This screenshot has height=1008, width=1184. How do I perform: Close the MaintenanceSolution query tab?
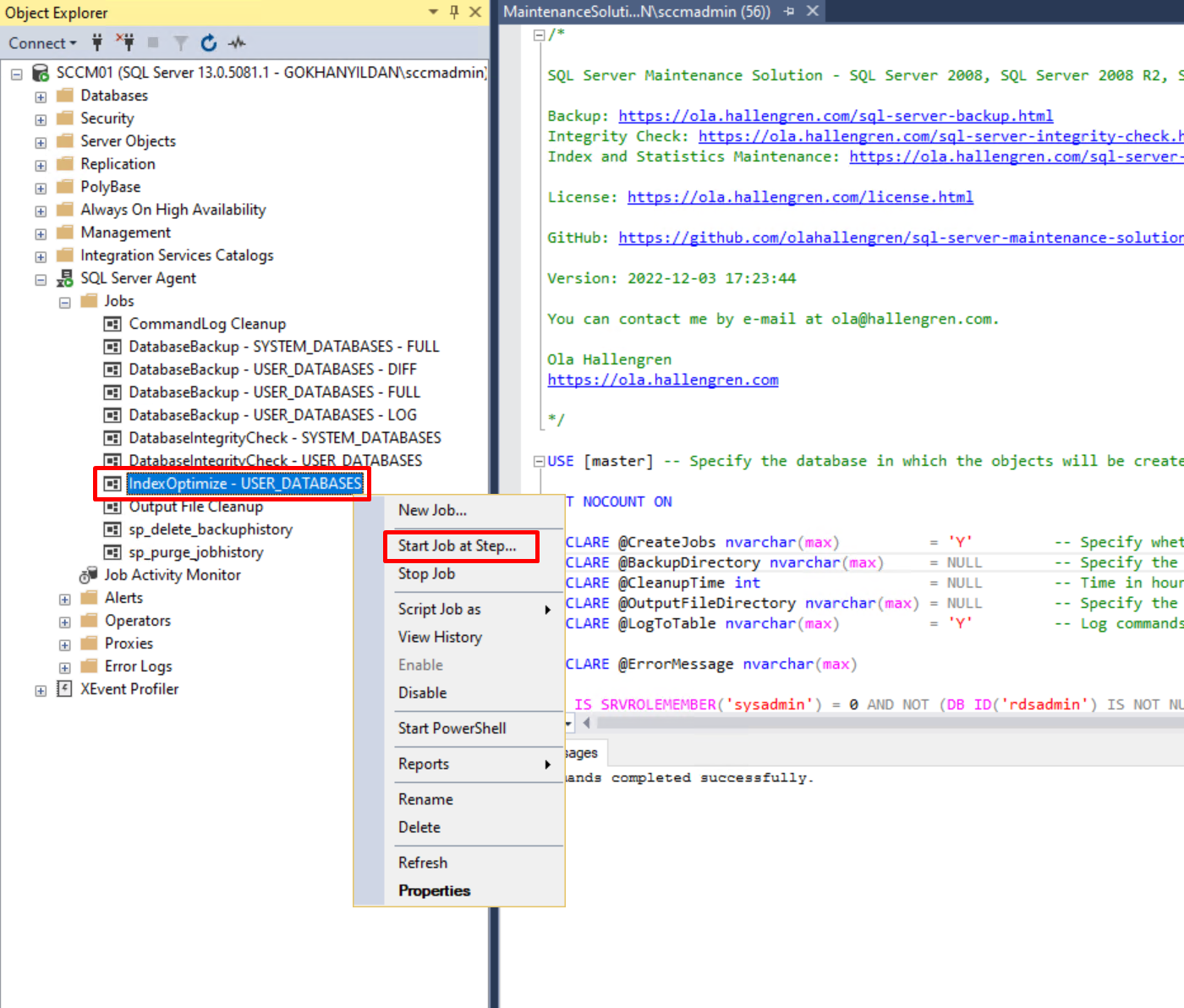(x=812, y=11)
